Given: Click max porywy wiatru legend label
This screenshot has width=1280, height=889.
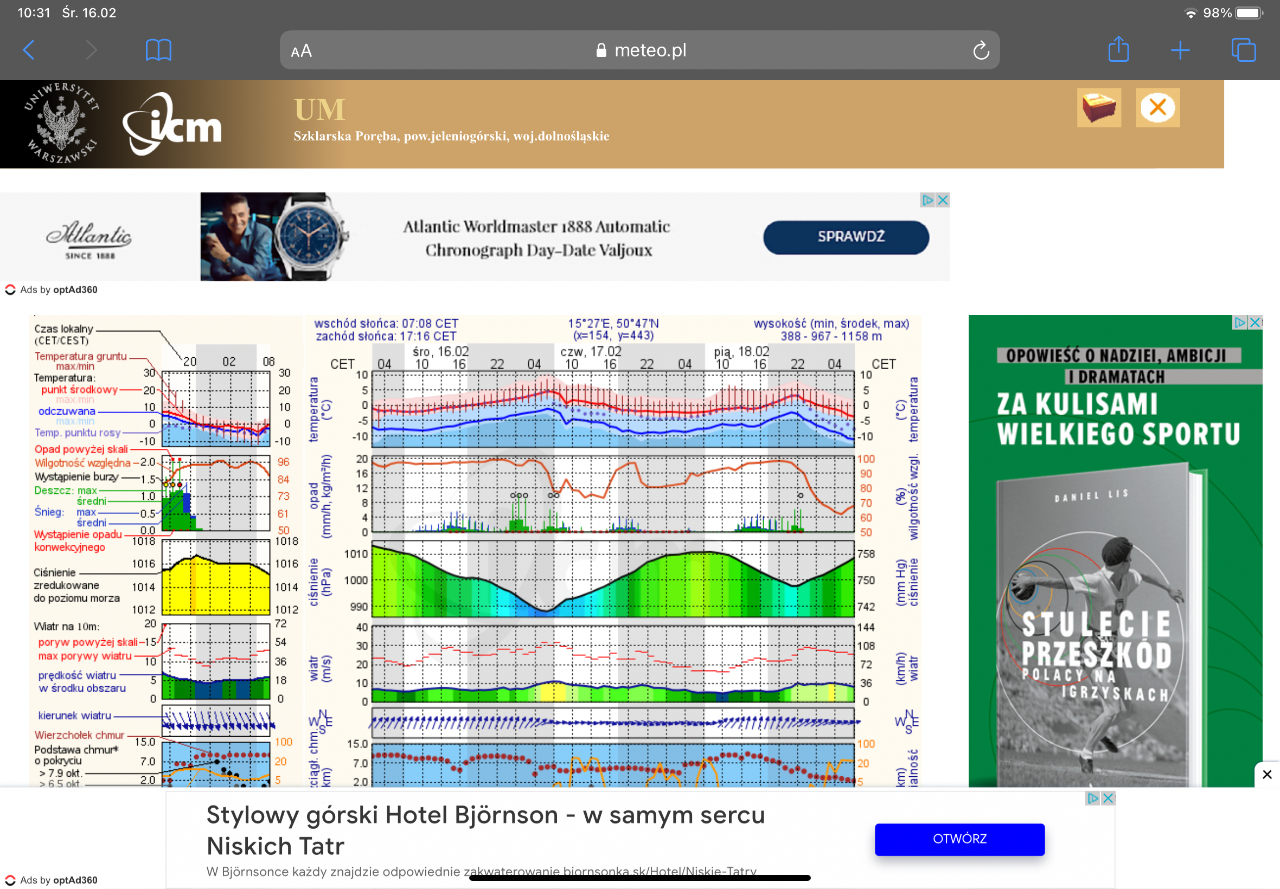Looking at the screenshot, I should click(85, 656).
